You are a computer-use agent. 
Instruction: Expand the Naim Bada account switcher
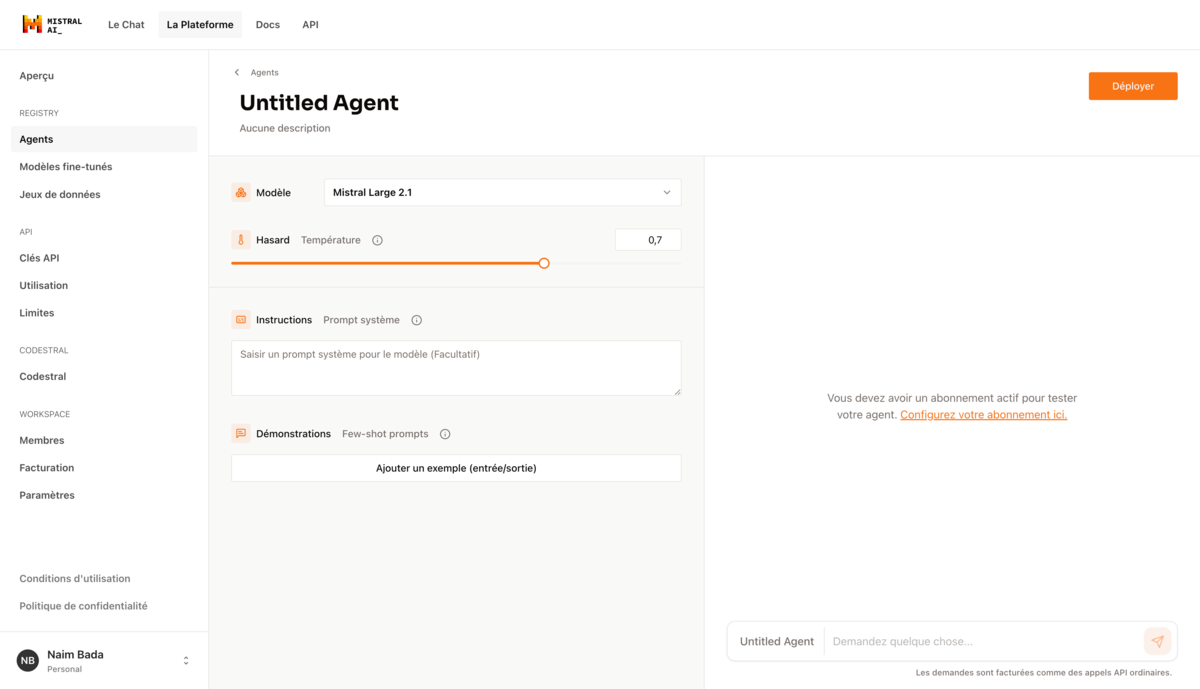coord(186,660)
